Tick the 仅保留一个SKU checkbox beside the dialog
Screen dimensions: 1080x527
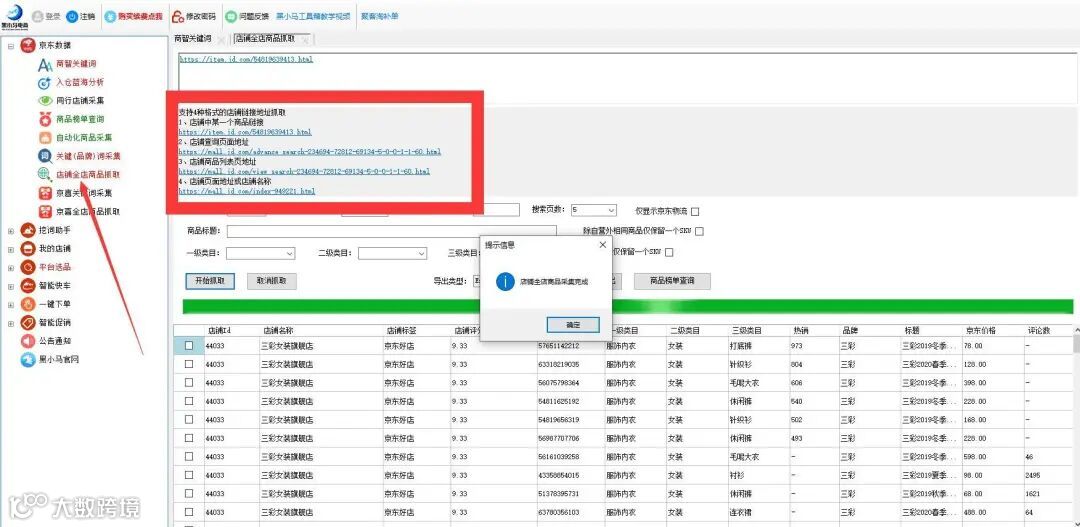tap(668, 252)
